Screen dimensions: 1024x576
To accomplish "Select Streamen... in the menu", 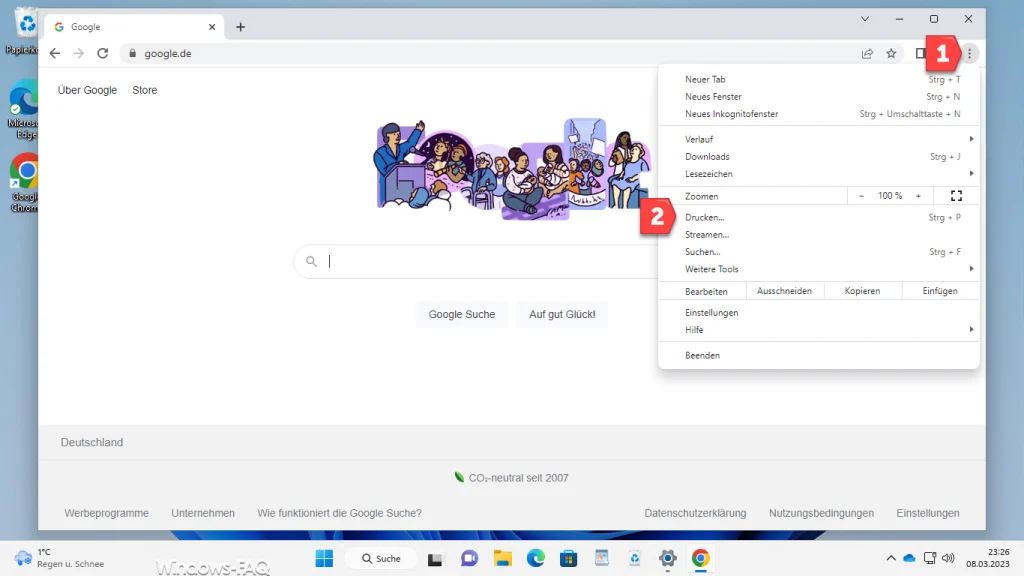I will [818, 234].
